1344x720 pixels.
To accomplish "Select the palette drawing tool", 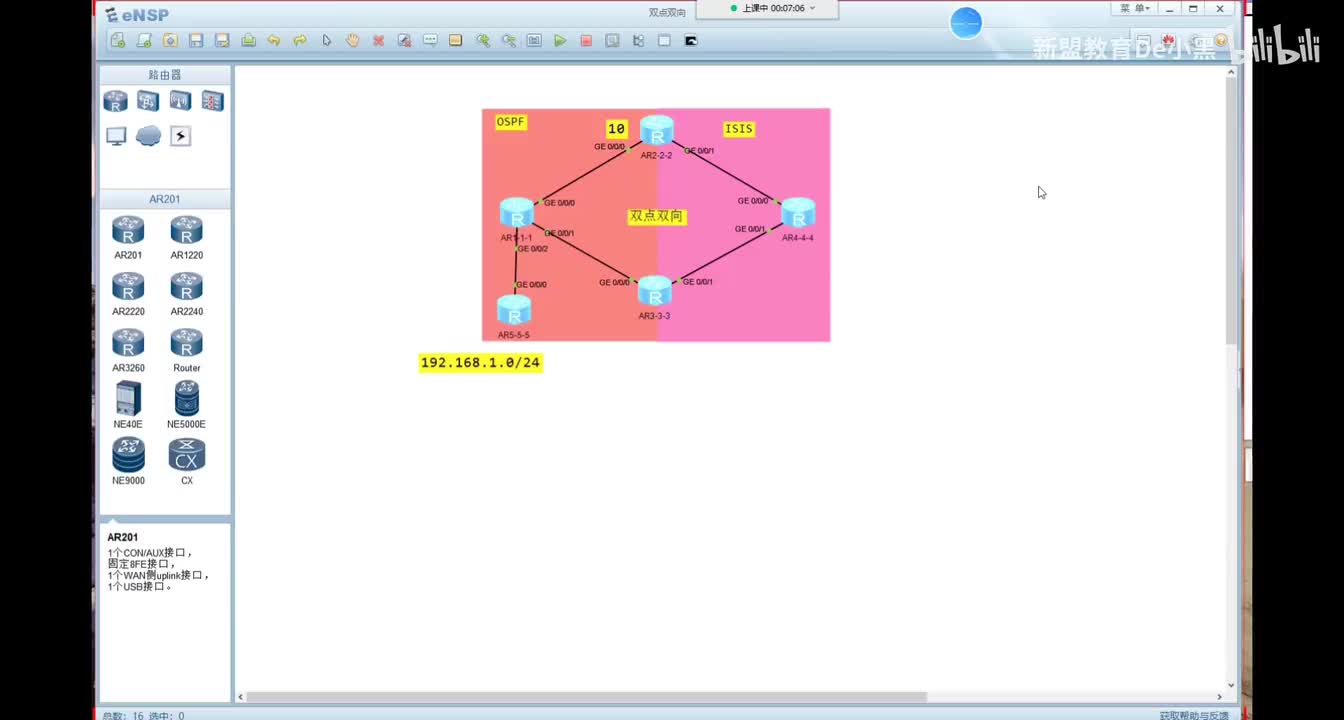I will pos(456,41).
